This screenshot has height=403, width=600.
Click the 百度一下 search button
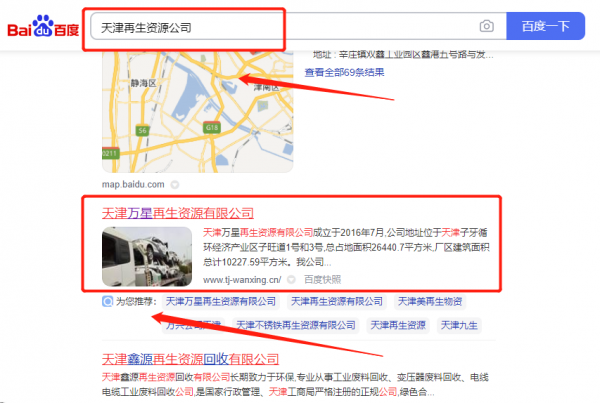tap(545, 26)
